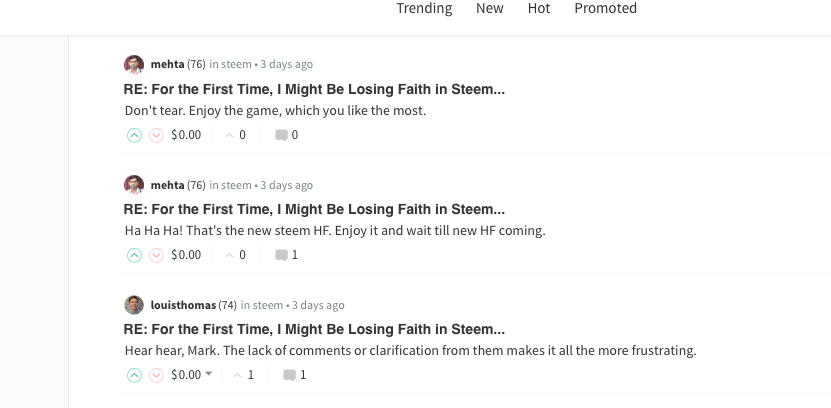831x408 pixels.
Task: Upvote mehta's "Ha Ha Ha!" comment
Action: coord(134,255)
